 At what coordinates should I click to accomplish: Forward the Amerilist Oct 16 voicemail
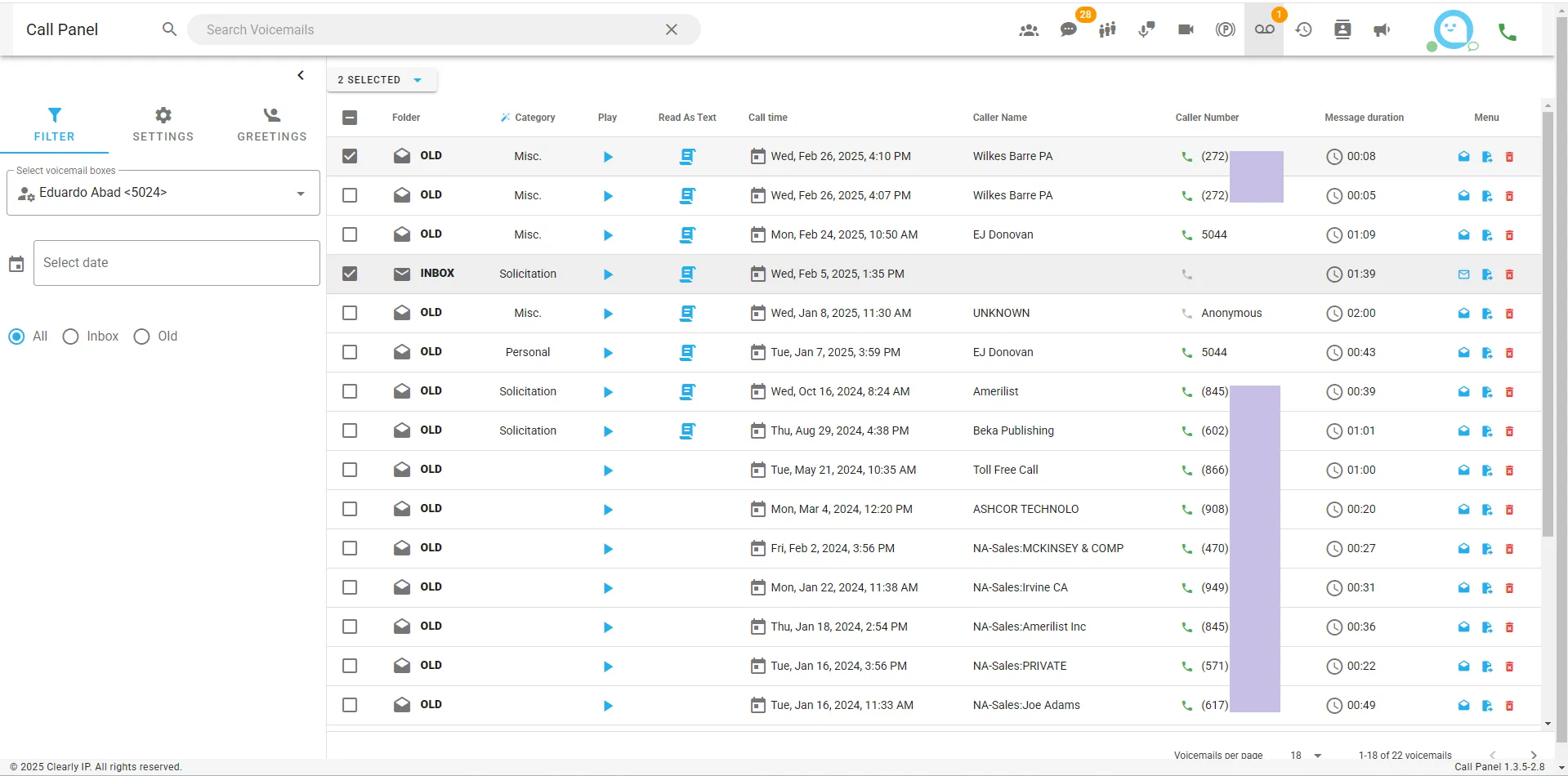(1486, 392)
